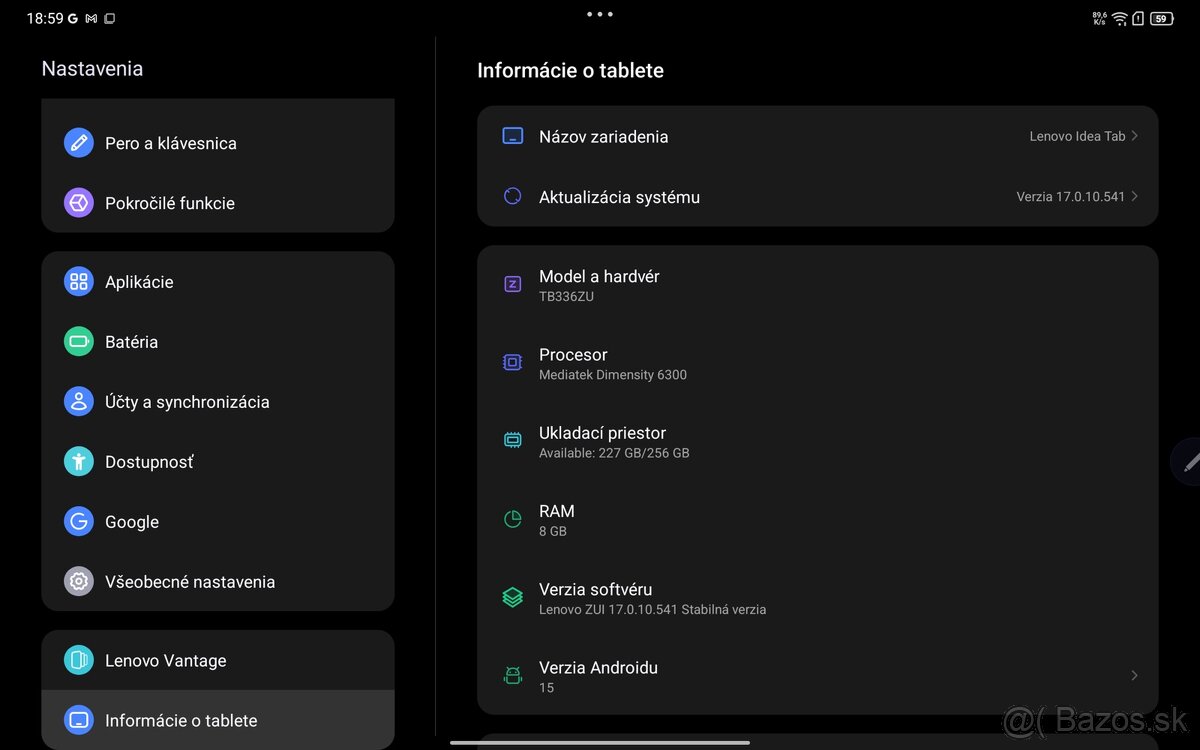Select Lenovo Vantage from the sidebar
Screen dimensions: 1200x750
click(x=166, y=660)
